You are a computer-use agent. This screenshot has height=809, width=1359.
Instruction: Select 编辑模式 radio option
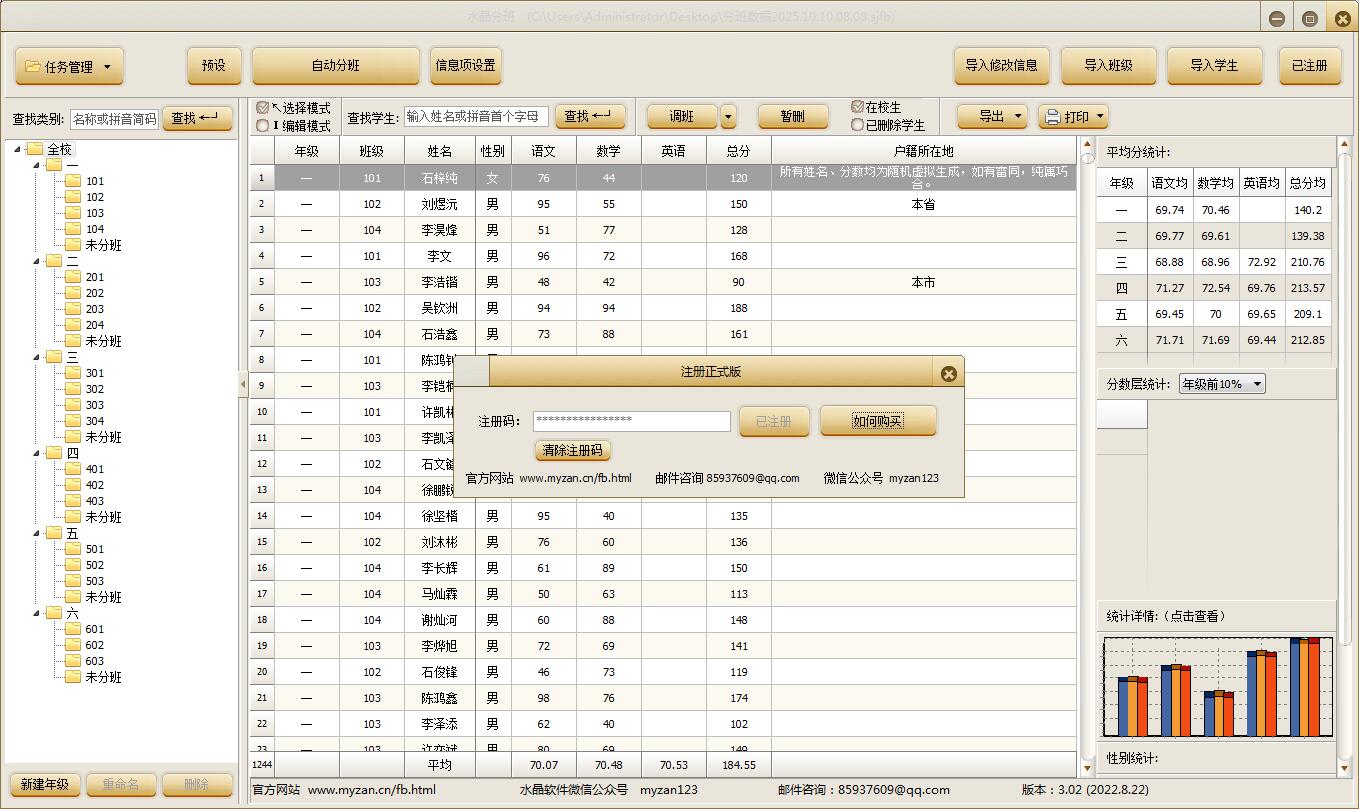[263, 126]
